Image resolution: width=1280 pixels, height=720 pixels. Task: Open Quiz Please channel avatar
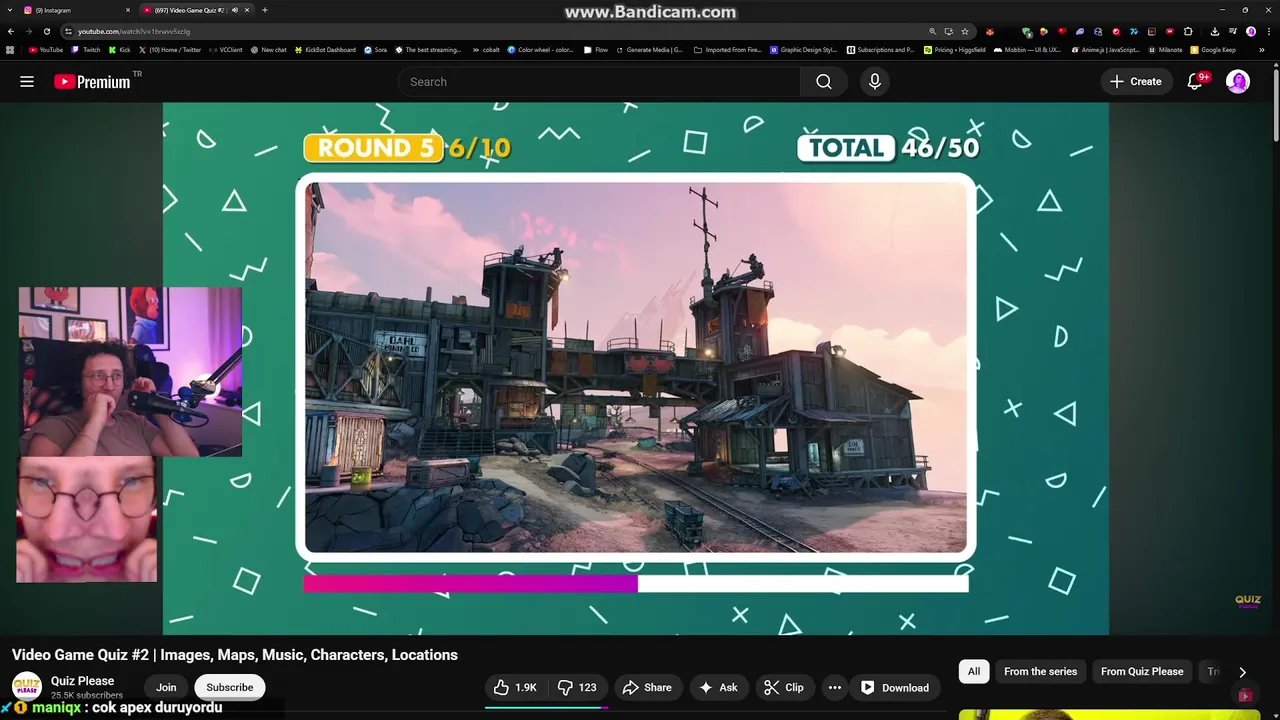pyautogui.click(x=27, y=687)
